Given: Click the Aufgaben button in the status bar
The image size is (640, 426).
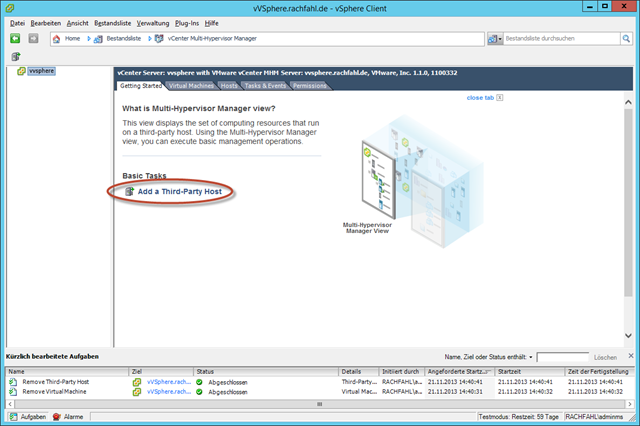Looking at the screenshot, I should pyautogui.click(x=28, y=417).
